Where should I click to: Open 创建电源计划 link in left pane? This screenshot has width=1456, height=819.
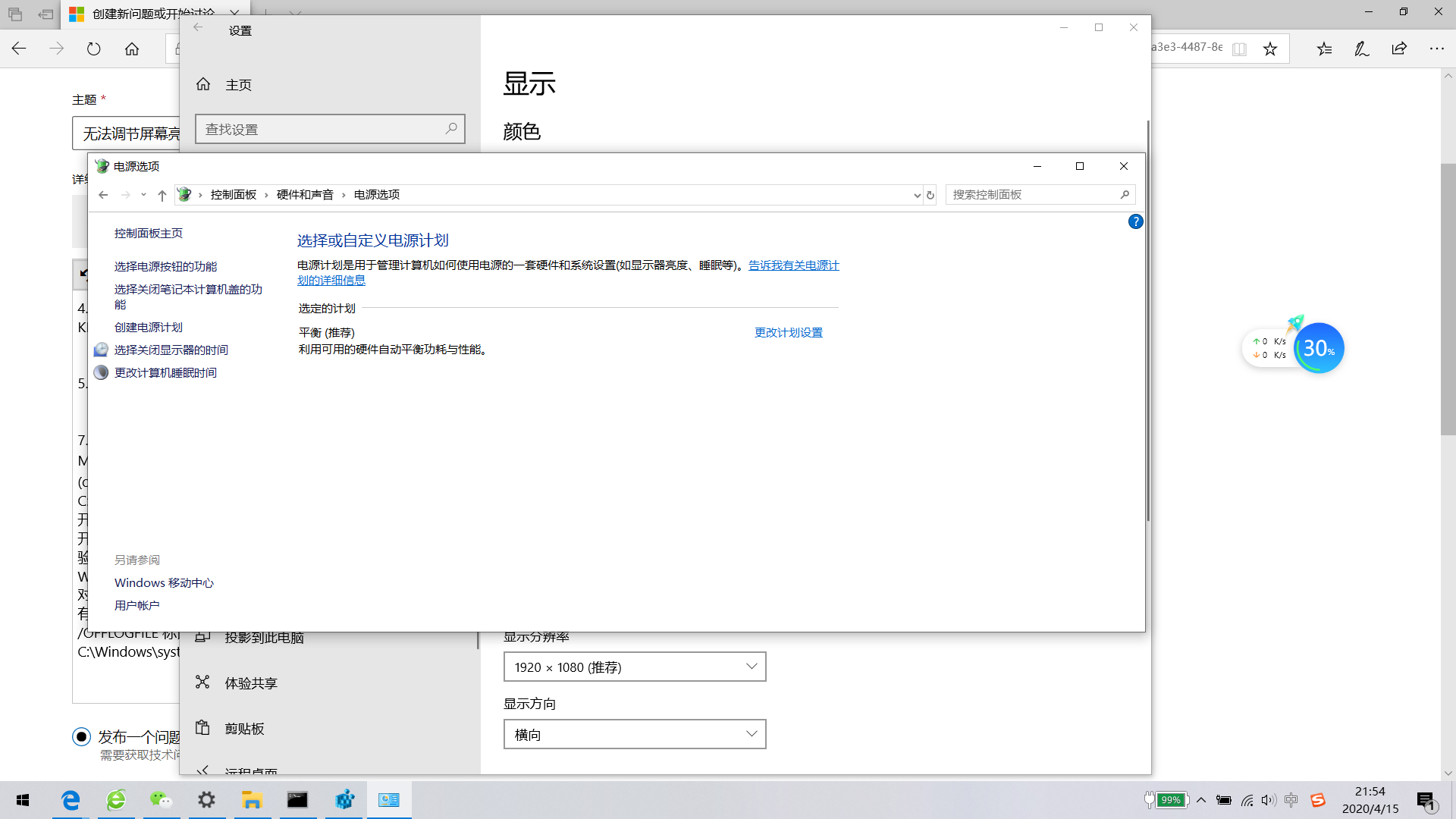click(149, 328)
